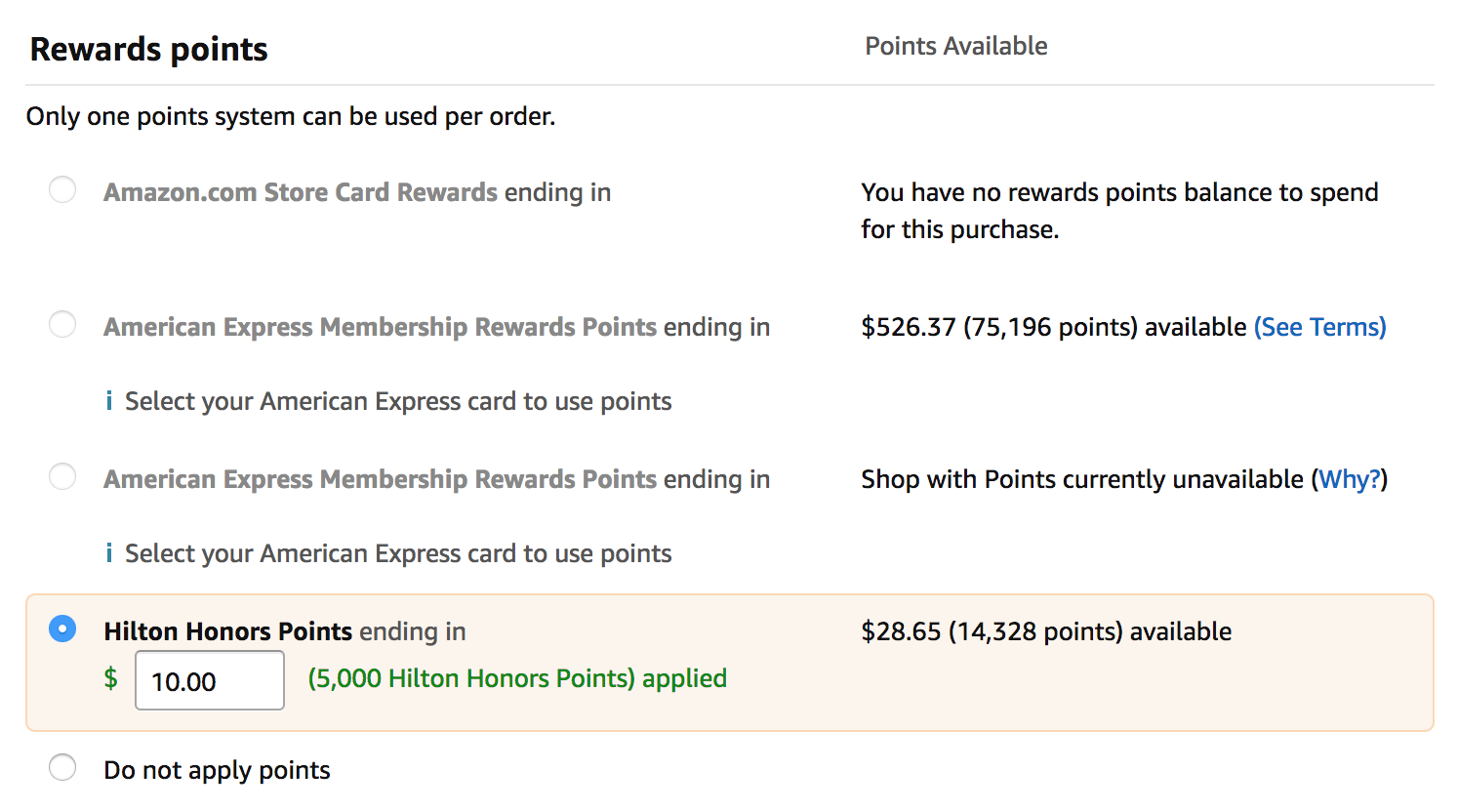The image size is (1458, 812).
Task: Open the See Terms link
Action: tap(1319, 327)
